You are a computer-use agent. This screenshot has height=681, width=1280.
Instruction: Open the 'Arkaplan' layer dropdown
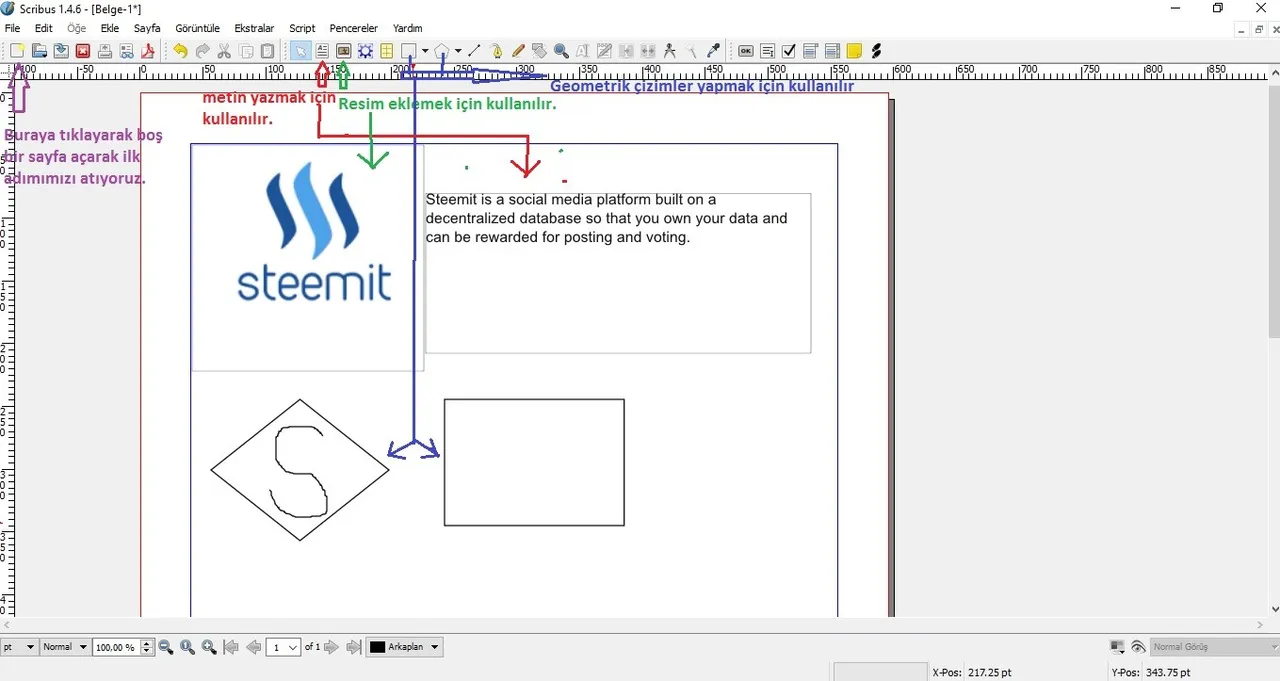point(405,647)
